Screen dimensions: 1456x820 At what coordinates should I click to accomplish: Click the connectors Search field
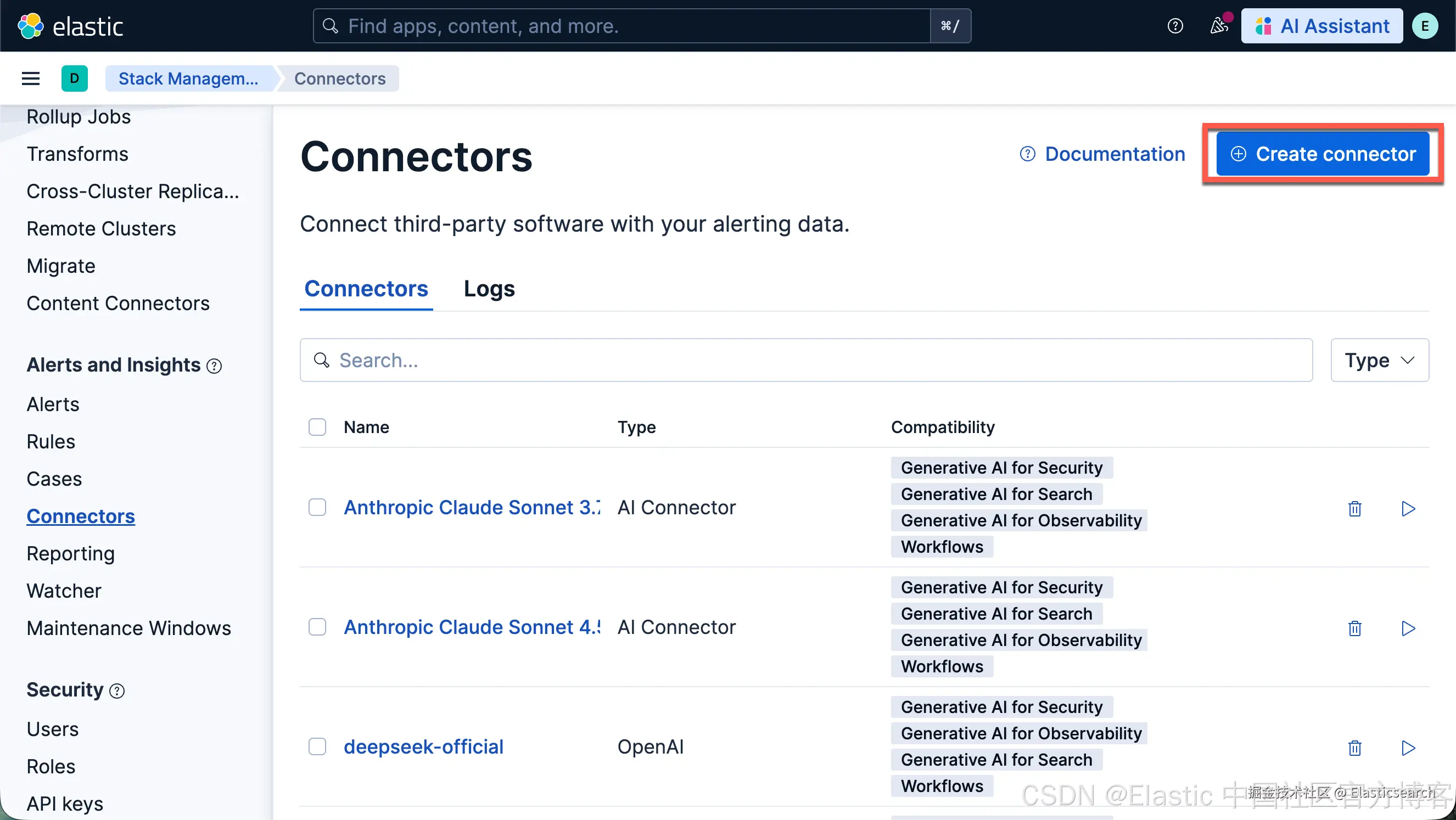805,361
